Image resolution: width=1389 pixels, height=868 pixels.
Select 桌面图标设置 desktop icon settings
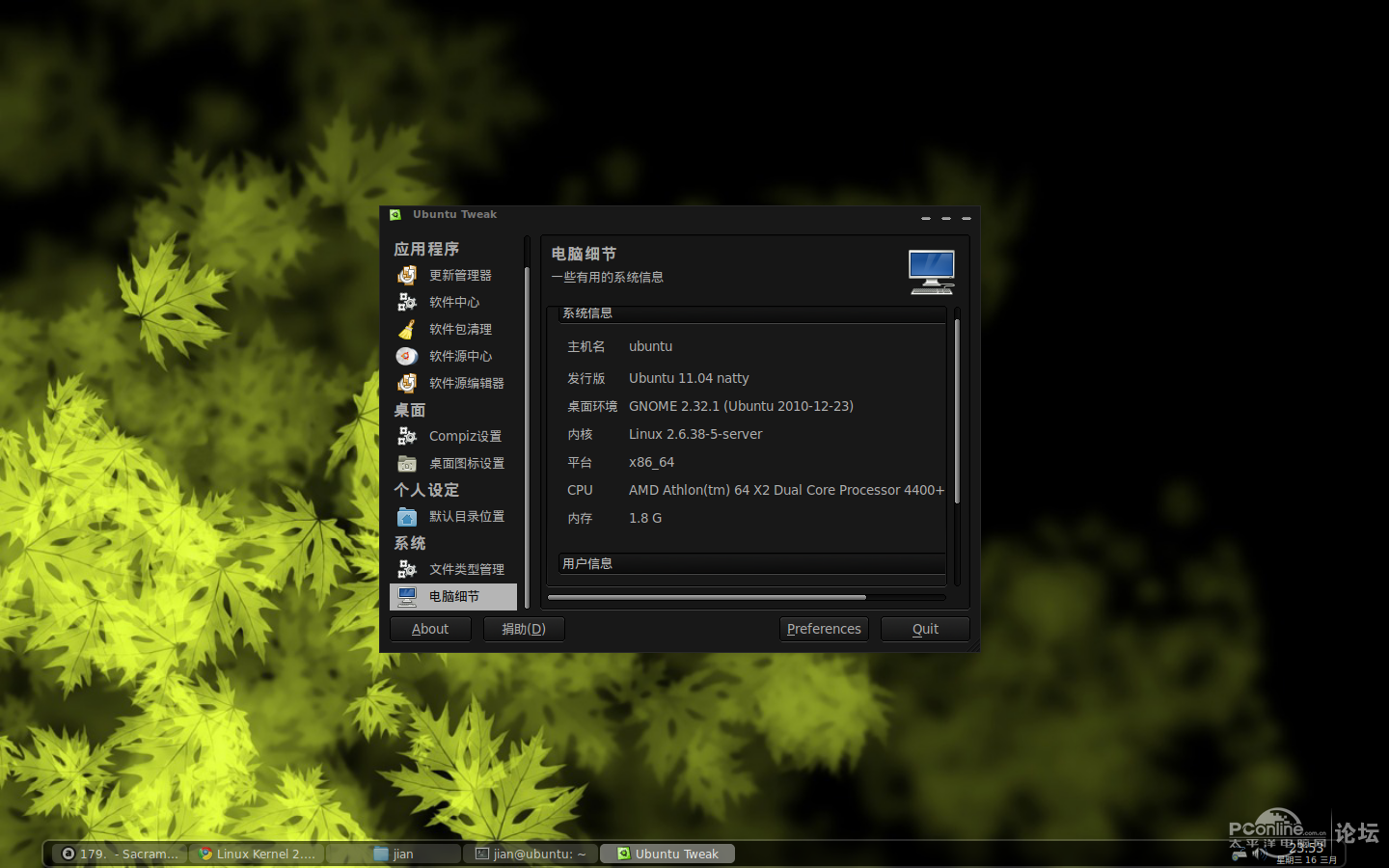click(x=452, y=464)
